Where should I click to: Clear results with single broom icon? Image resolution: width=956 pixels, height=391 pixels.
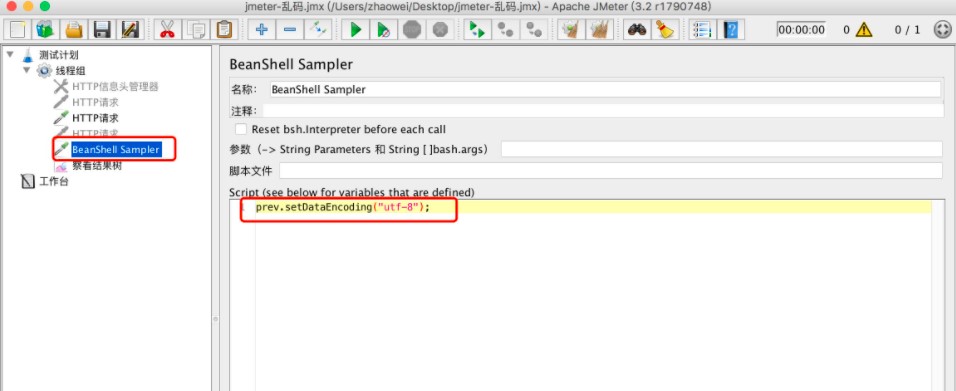click(571, 29)
